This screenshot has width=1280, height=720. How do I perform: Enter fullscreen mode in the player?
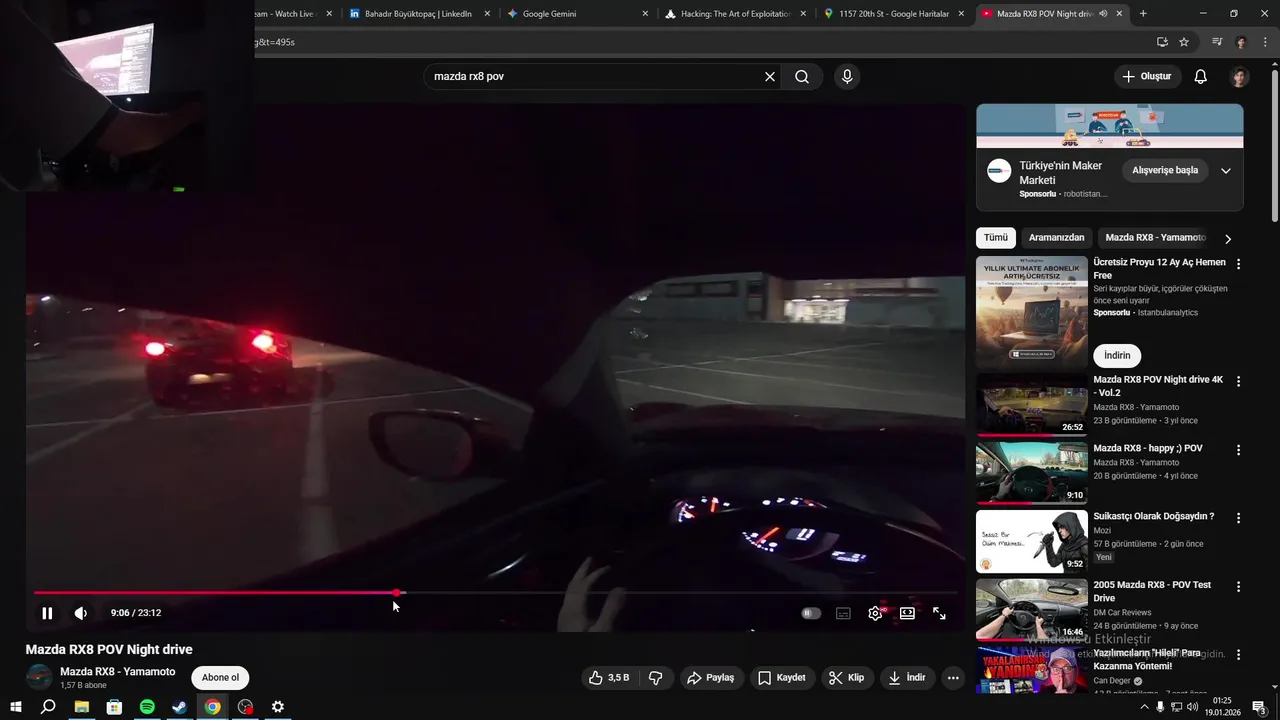click(x=939, y=613)
